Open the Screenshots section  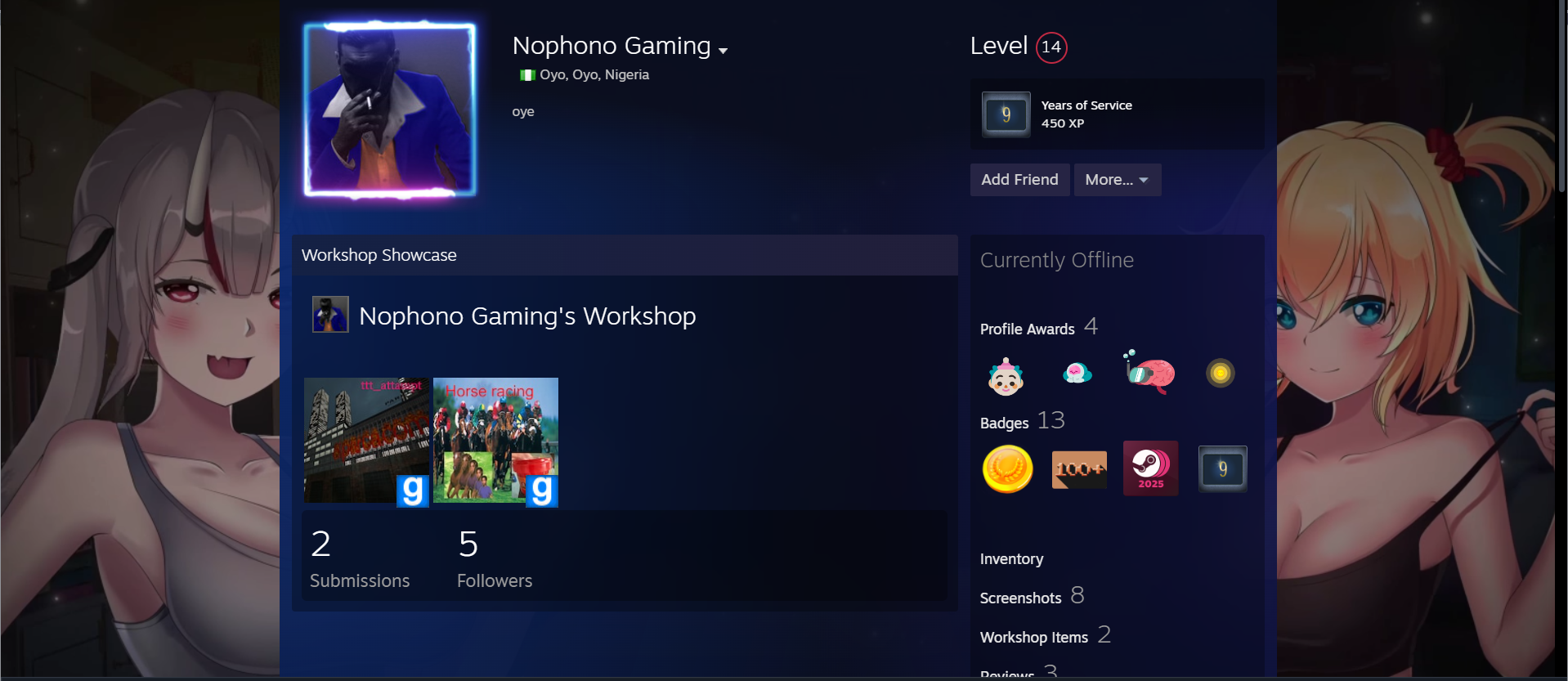pos(1020,598)
